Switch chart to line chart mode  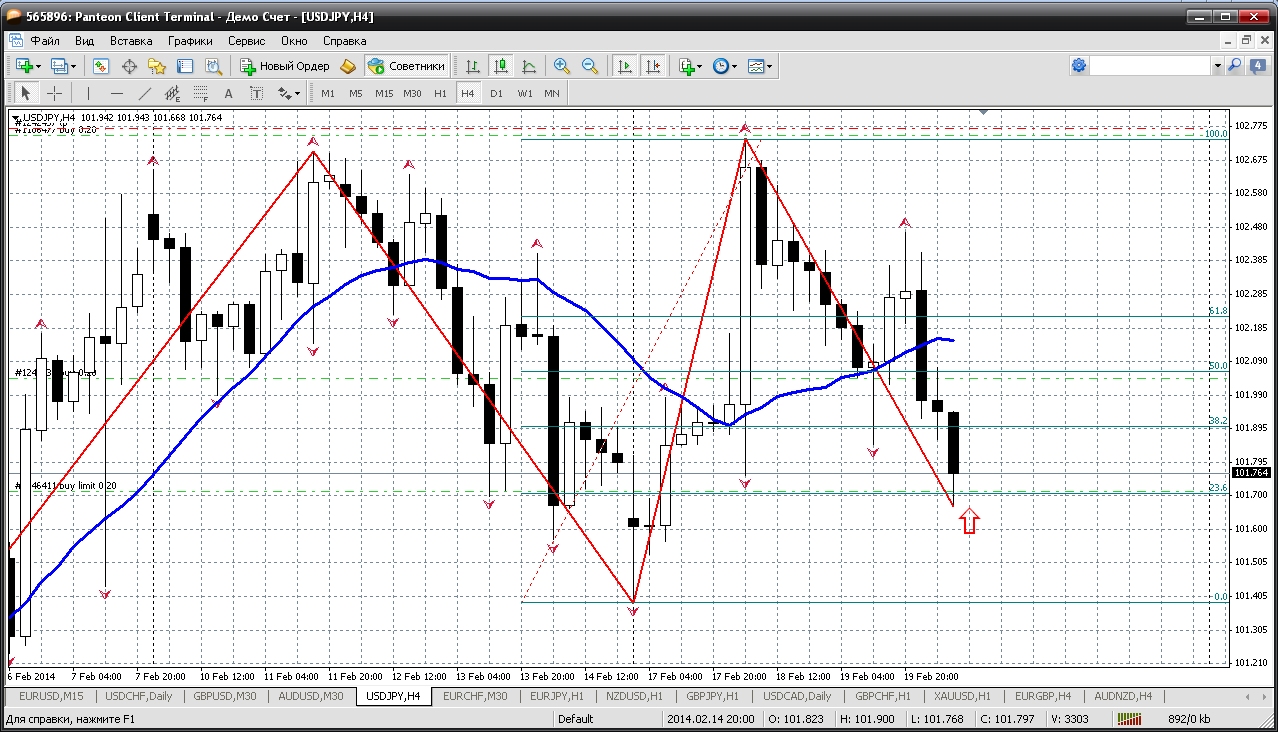coord(529,66)
